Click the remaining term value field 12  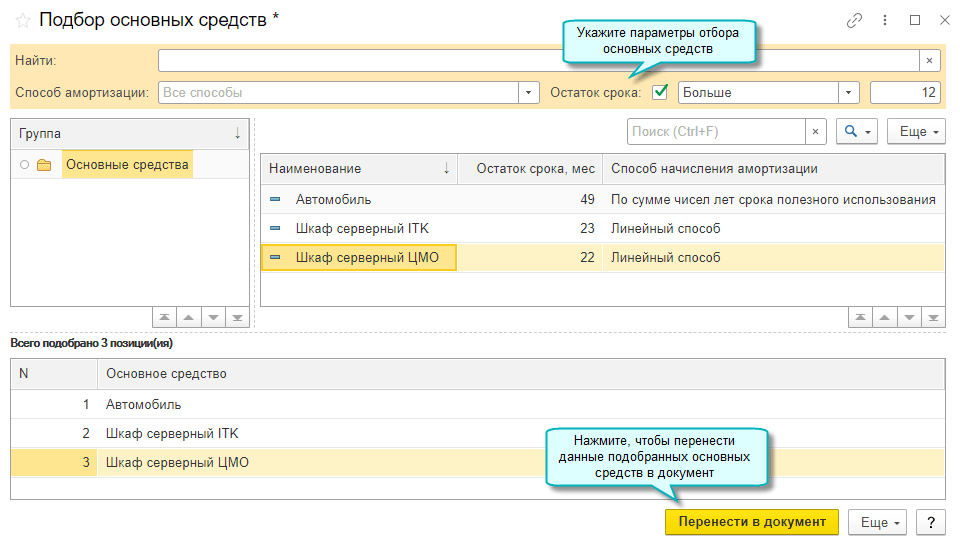point(904,93)
